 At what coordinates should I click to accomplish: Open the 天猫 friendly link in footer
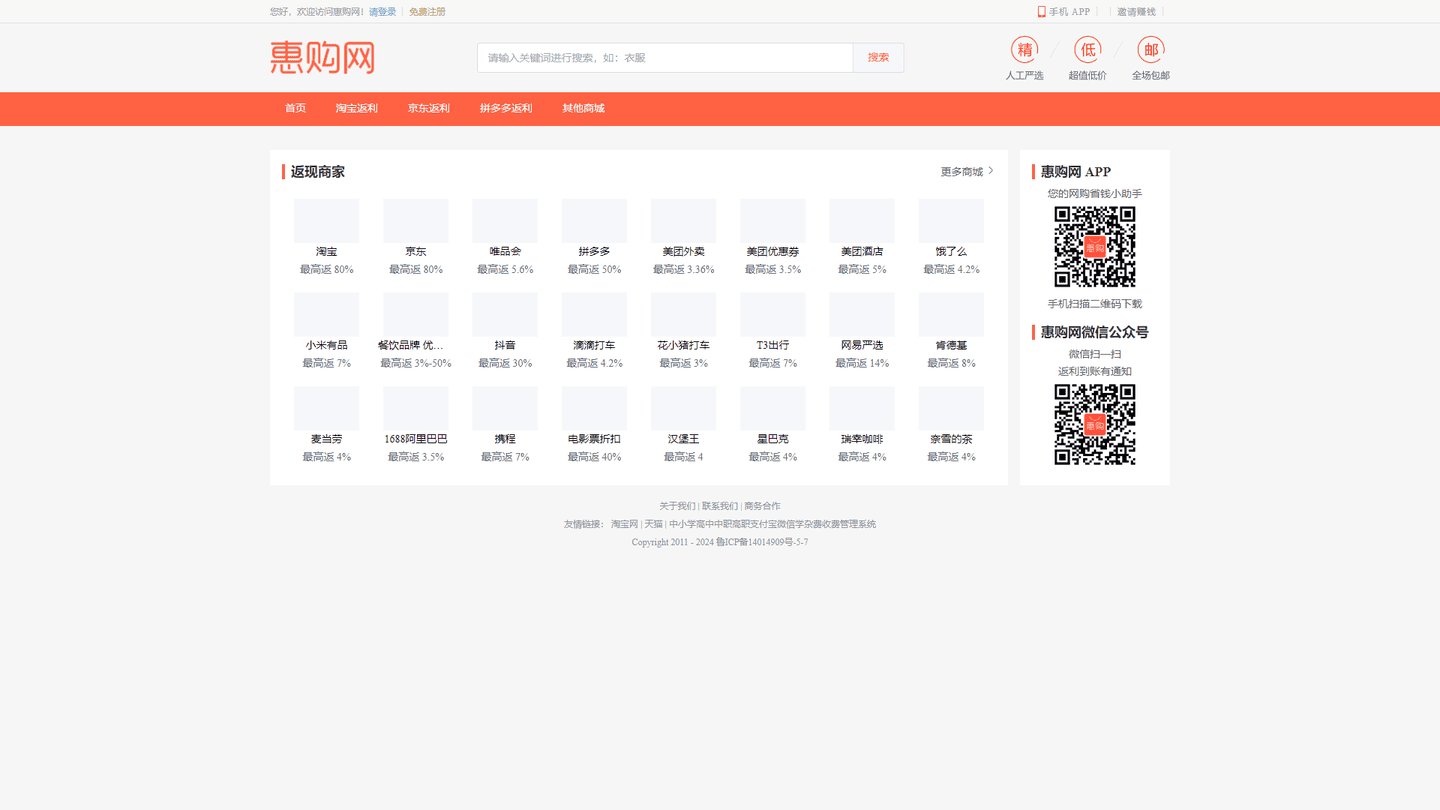pyautogui.click(x=653, y=524)
